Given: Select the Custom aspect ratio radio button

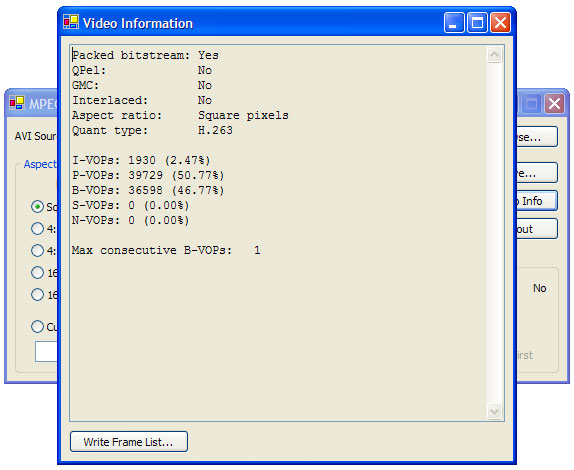Looking at the screenshot, I should point(37,326).
